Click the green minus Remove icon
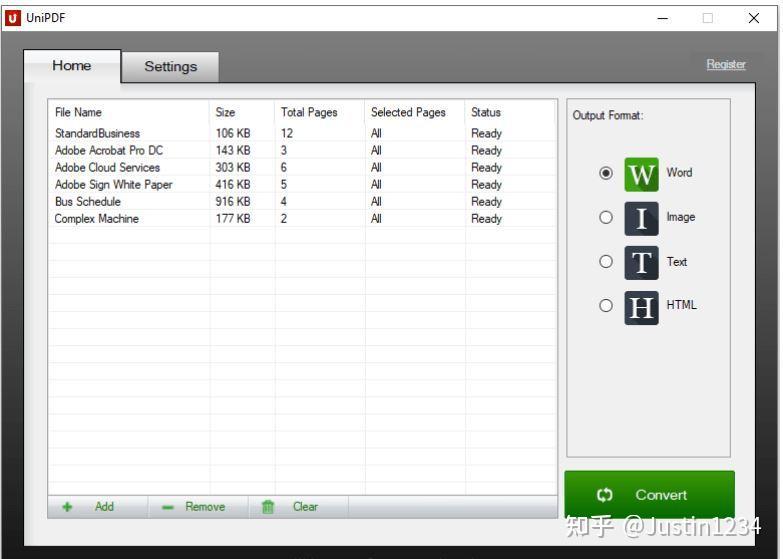Image resolution: width=783 pixels, height=559 pixels. coord(168,508)
